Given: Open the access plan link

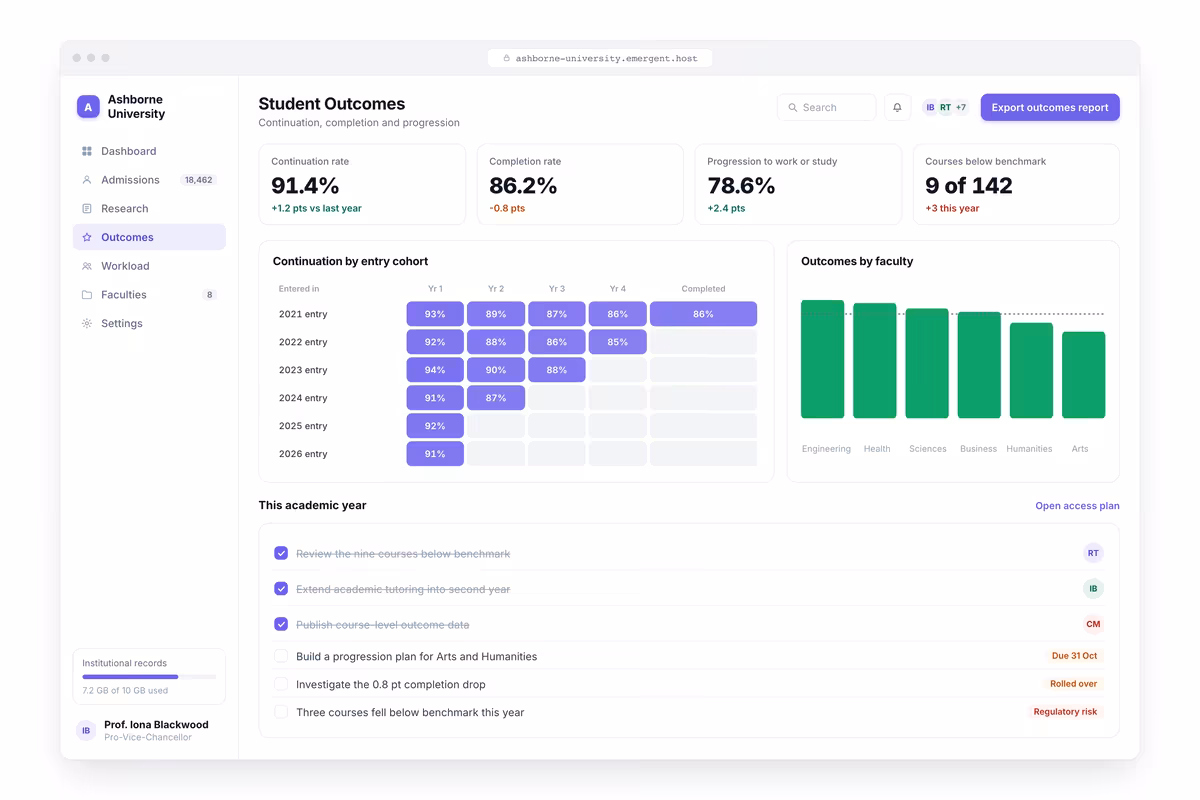Looking at the screenshot, I should tap(1077, 506).
